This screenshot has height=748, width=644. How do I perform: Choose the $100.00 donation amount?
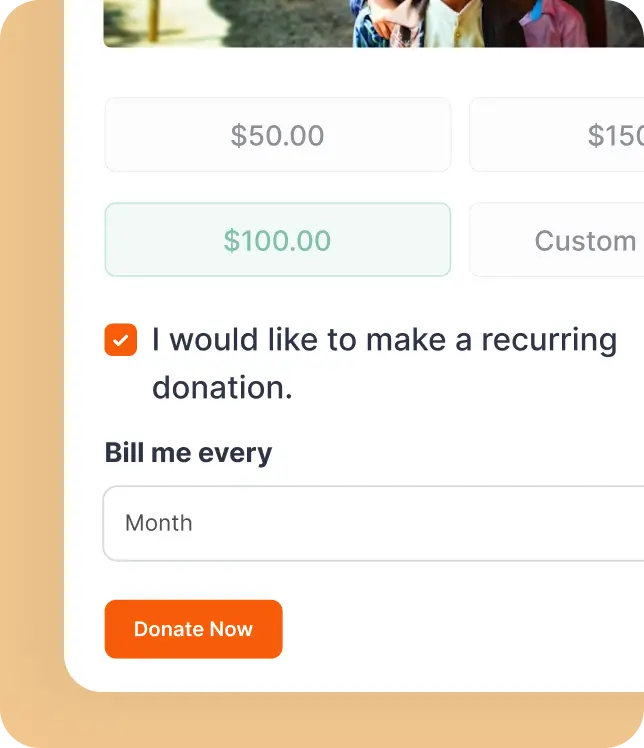[x=278, y=239]
